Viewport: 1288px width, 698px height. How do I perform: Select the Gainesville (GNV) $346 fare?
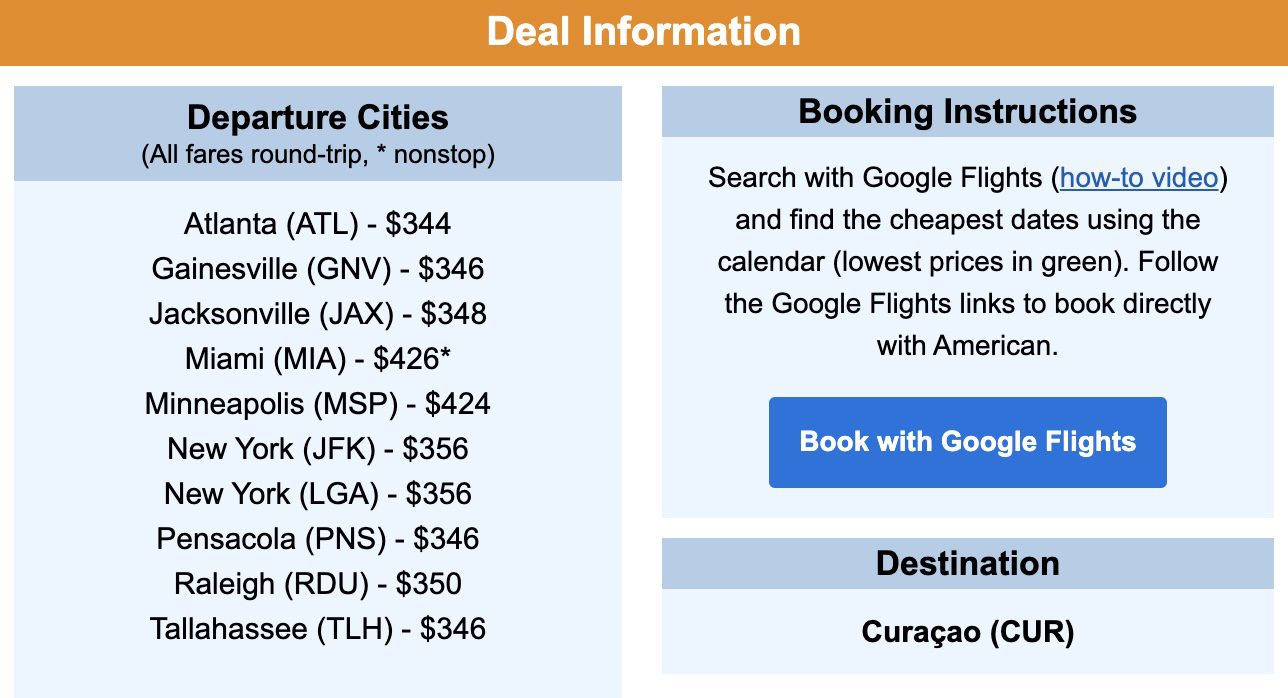pos(317,269)
